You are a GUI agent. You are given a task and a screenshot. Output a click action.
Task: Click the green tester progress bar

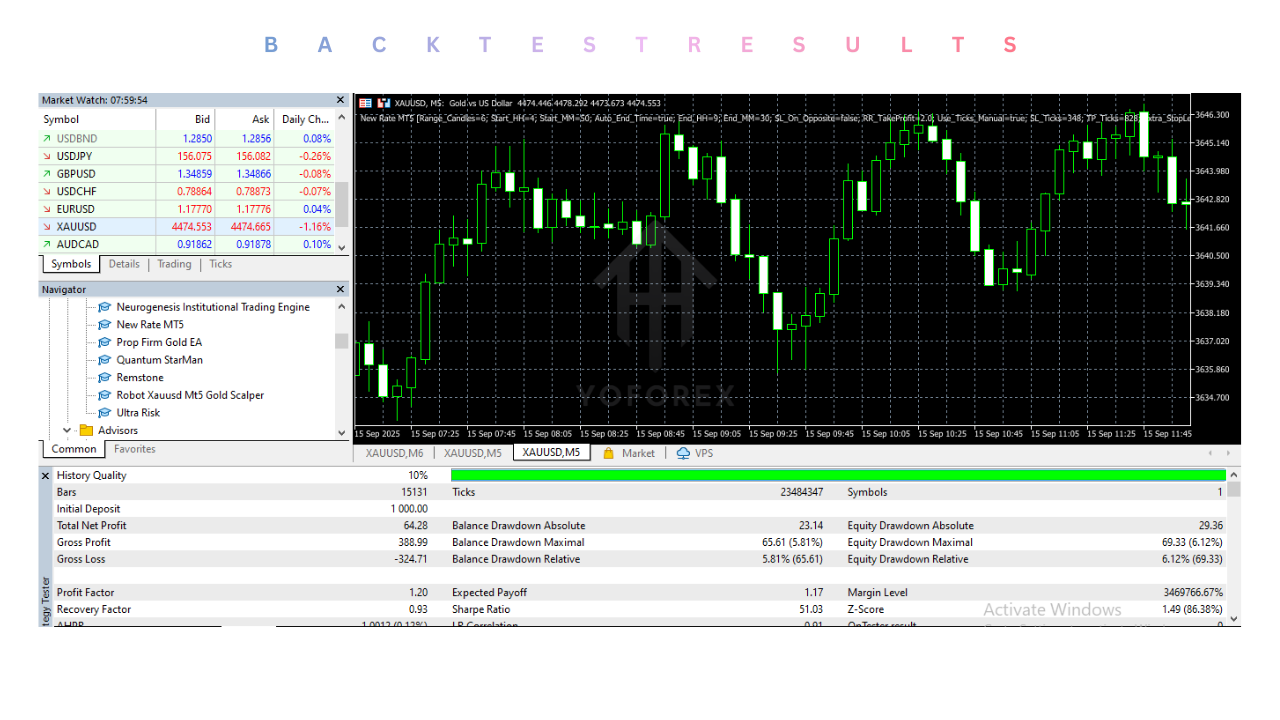840,475
